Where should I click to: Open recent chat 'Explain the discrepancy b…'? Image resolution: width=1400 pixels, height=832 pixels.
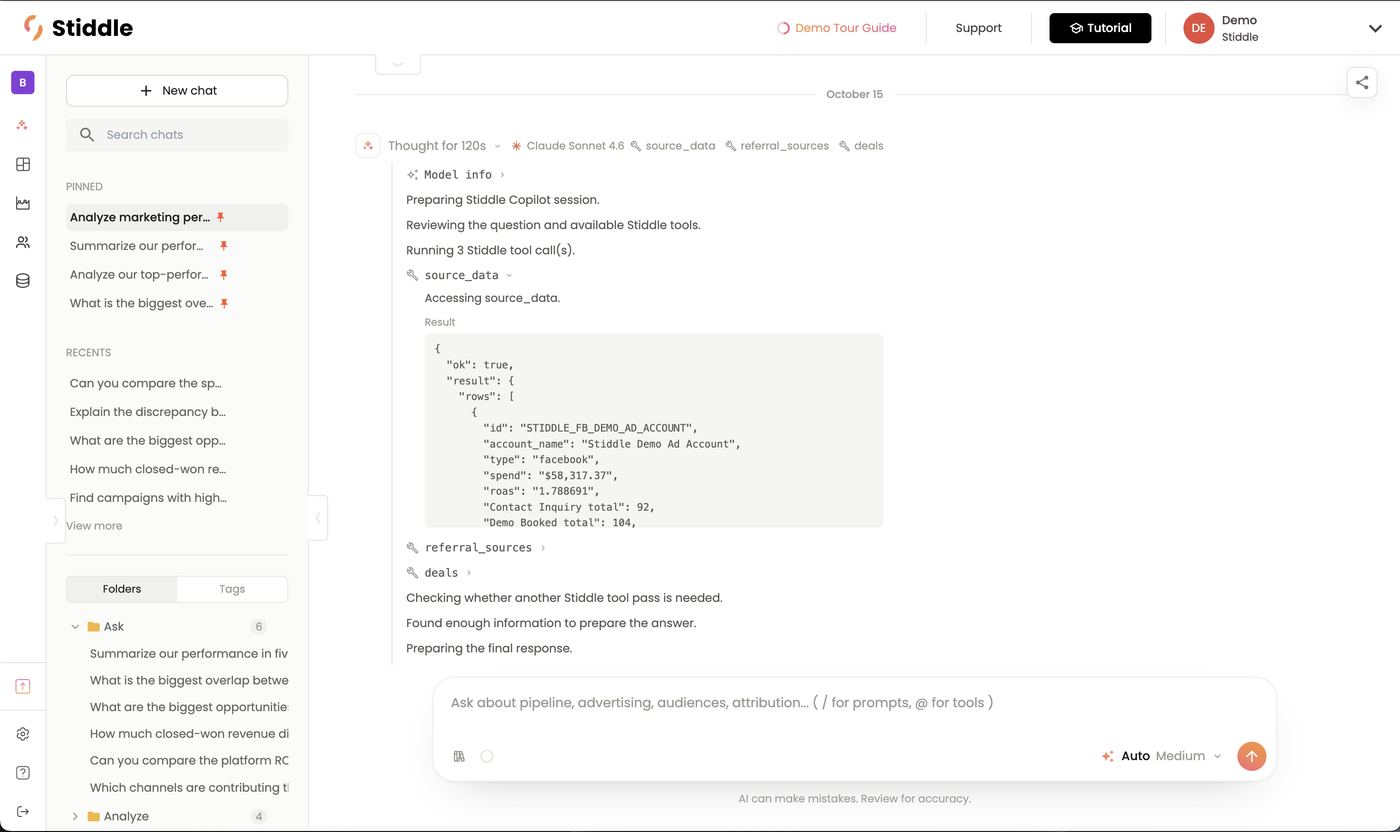point(148,412)
